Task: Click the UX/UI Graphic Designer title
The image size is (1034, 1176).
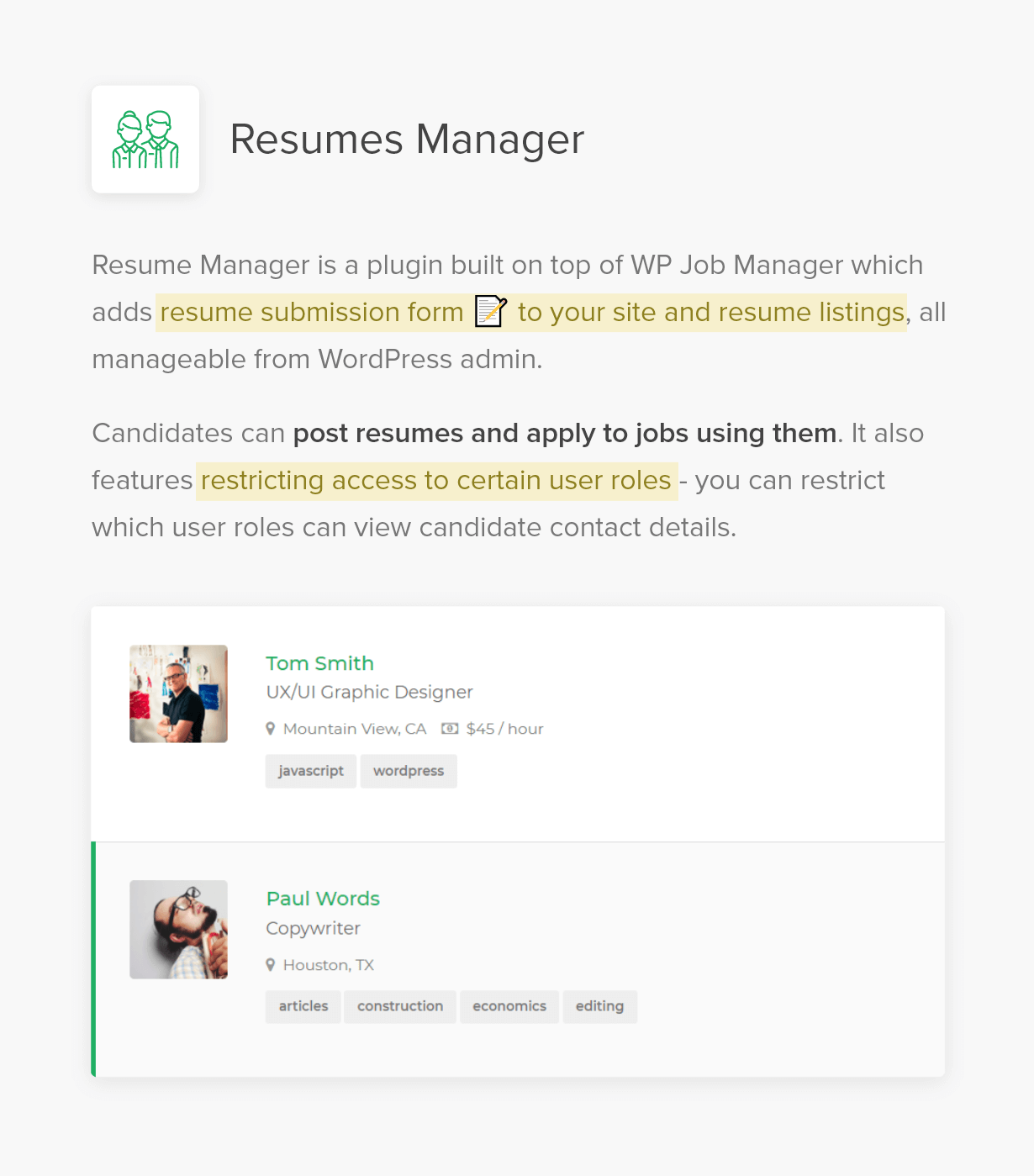Action: (x=369, y=692)
